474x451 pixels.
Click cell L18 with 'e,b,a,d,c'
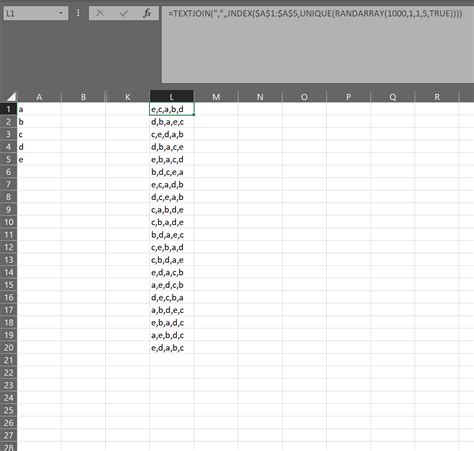(x=171, y=323)
